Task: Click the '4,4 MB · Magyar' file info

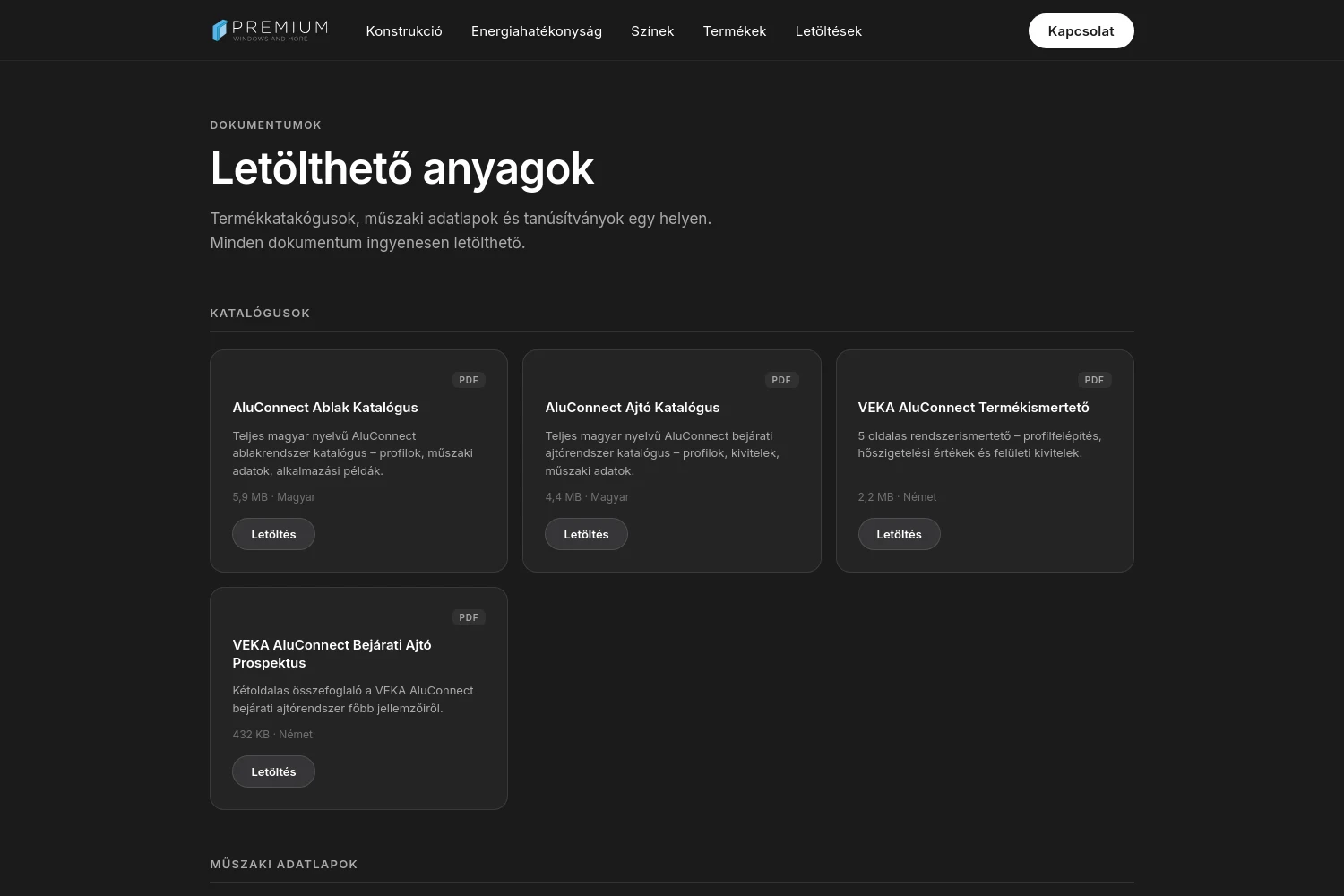Action: [587, 497]
